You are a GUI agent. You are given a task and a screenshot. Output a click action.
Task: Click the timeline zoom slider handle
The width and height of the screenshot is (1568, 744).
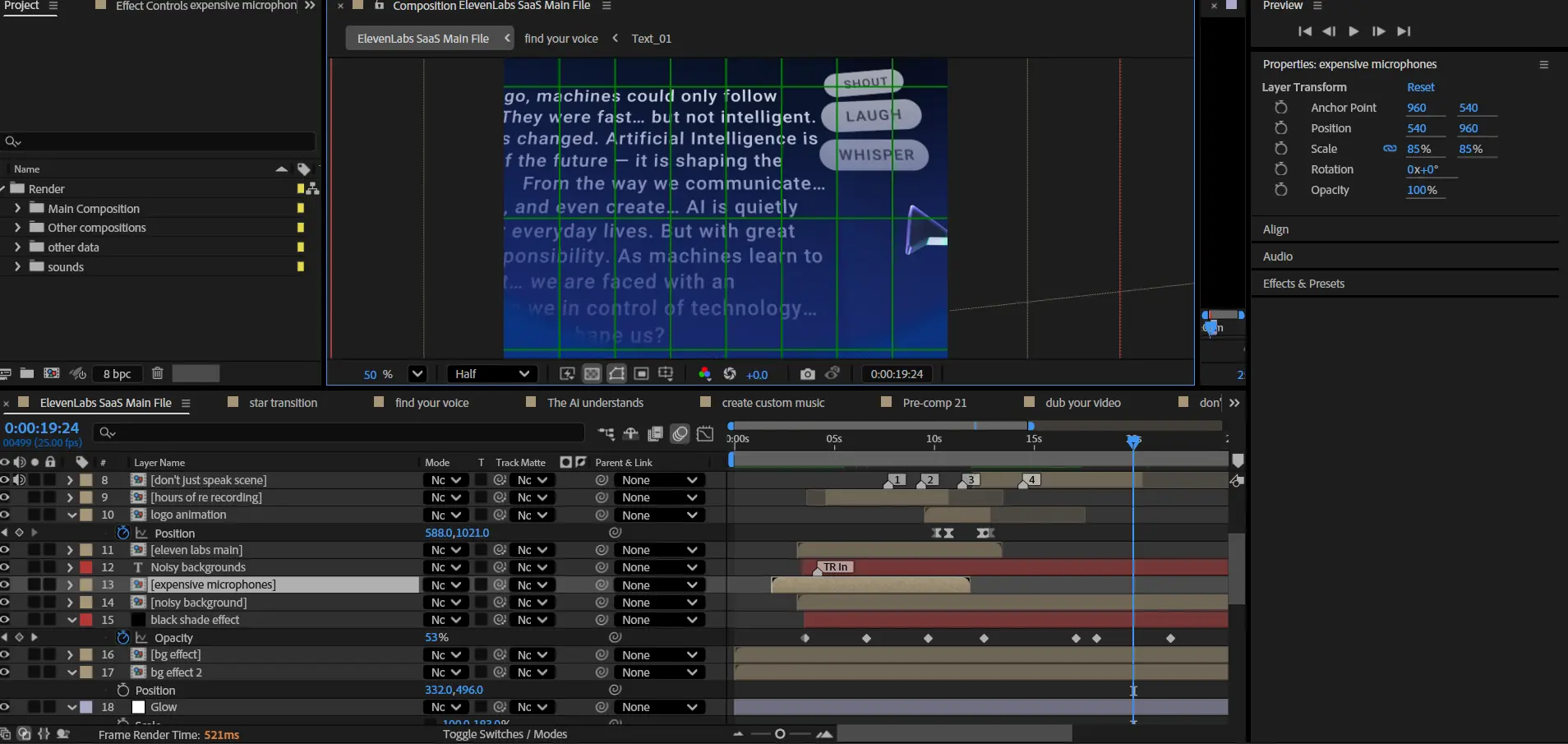coord(780,734)
